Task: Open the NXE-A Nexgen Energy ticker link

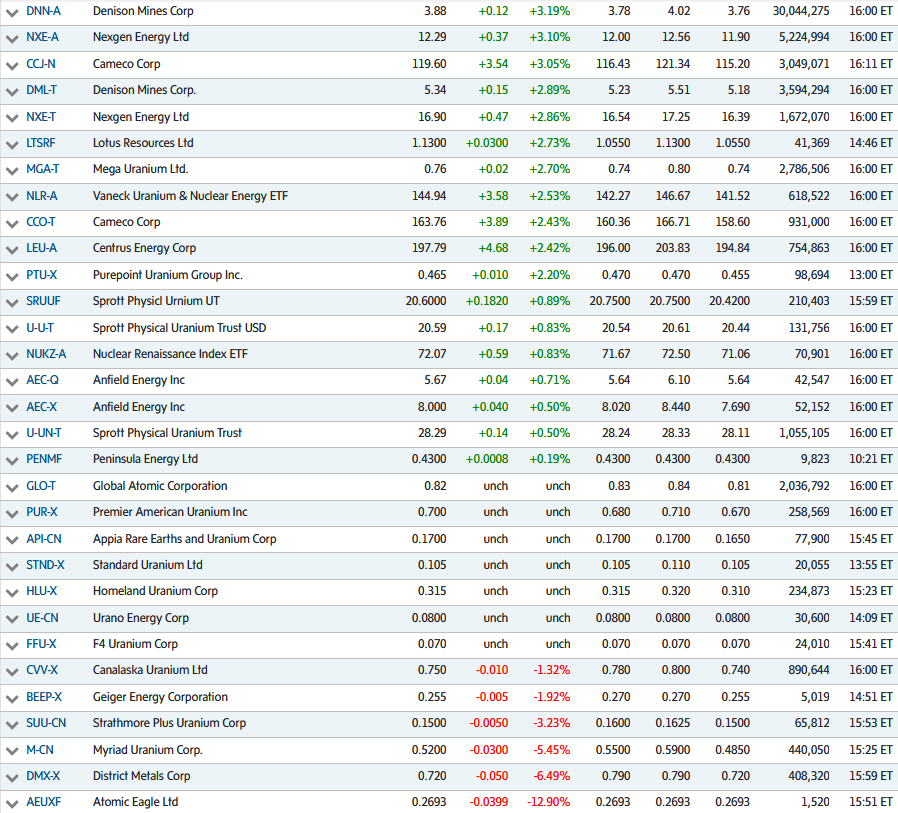Action: click(x=42, y=38)
